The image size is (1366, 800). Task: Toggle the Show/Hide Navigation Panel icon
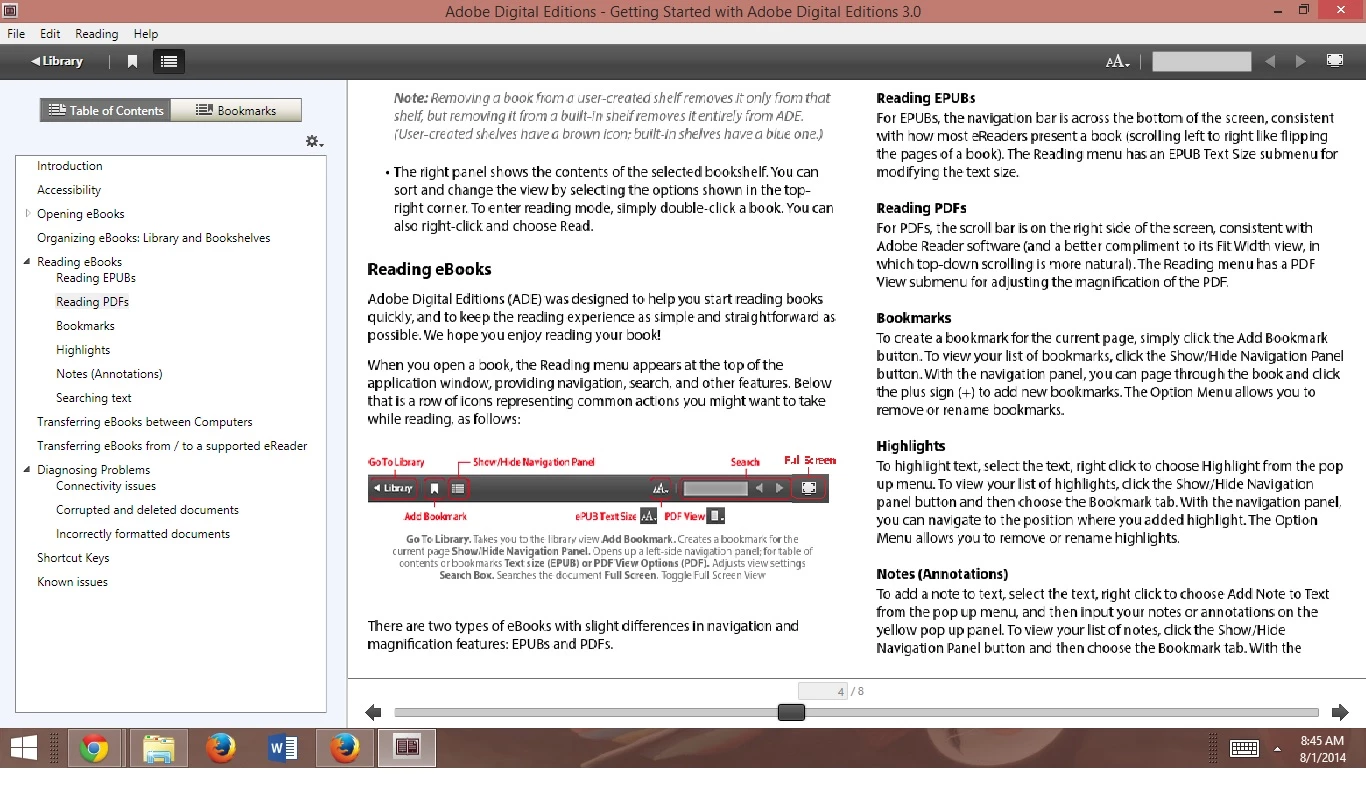tap(168, 61)
